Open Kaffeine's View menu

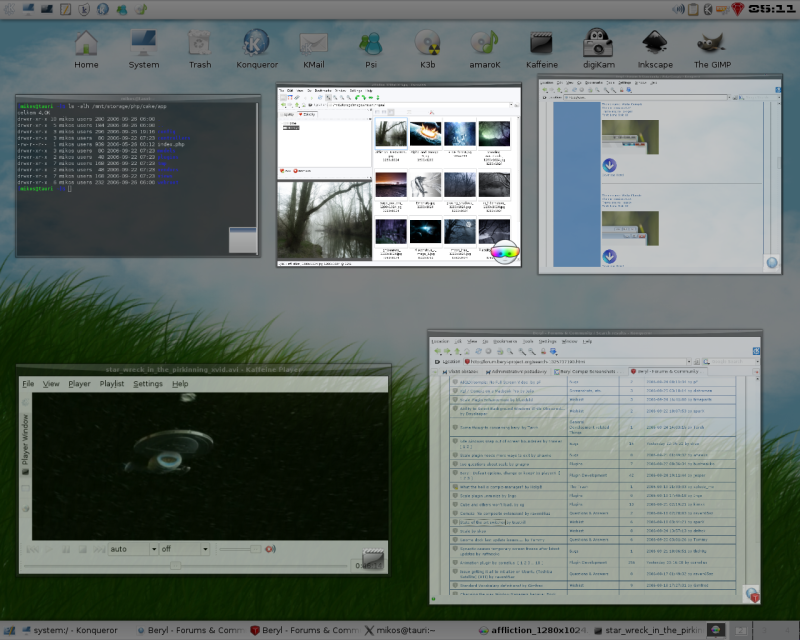51,384
